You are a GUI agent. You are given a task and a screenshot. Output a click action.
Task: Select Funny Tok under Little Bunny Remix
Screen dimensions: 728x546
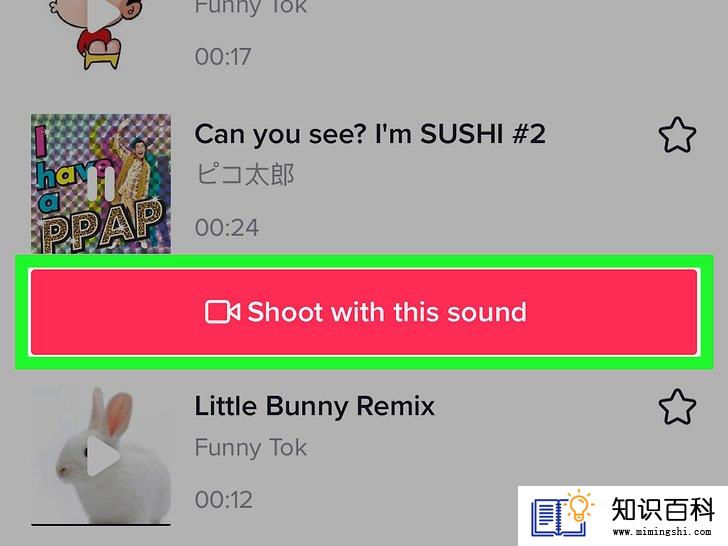[x=251, y=448]
